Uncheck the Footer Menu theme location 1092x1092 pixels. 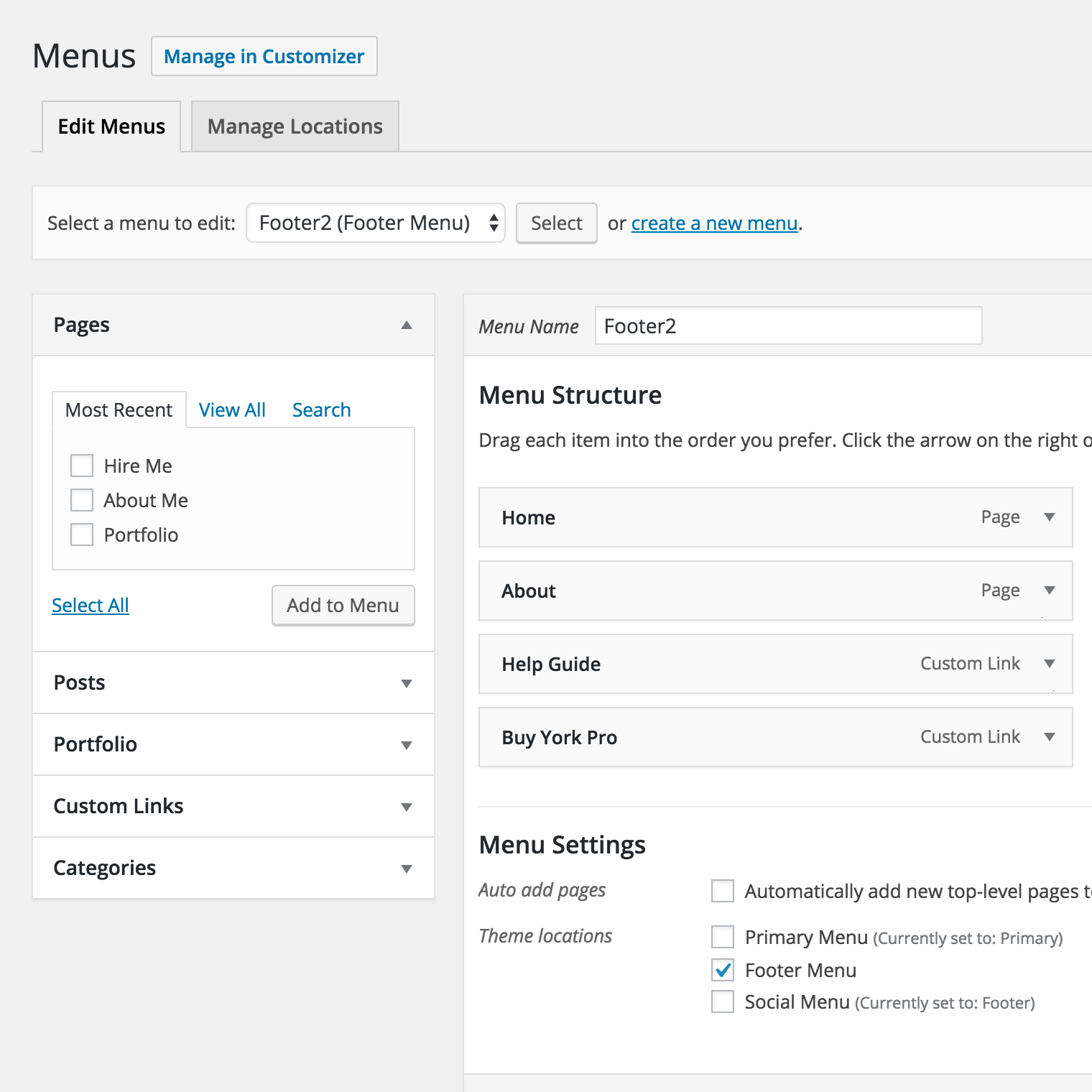pos(723,970)
